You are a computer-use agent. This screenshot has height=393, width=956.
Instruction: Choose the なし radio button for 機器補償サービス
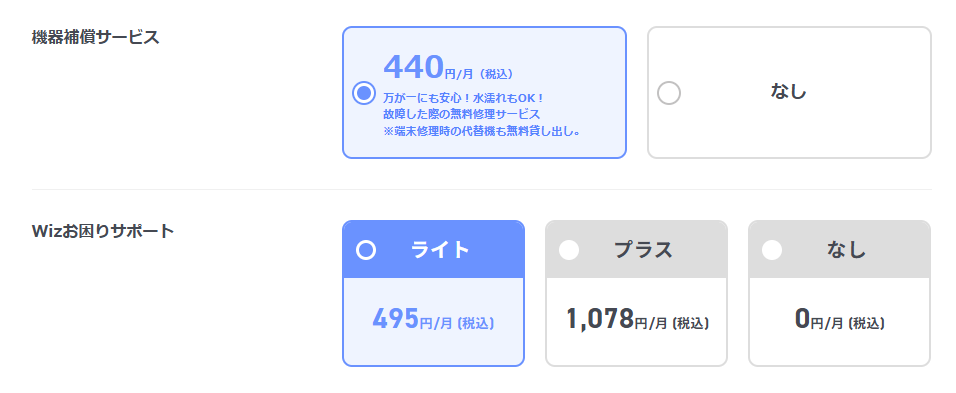[x=669, y=93]
